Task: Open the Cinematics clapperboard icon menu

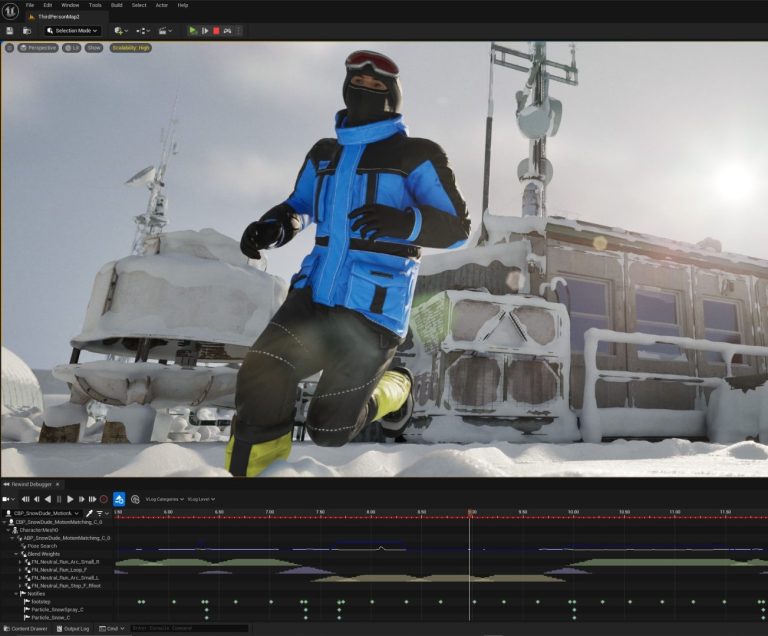Action: coord(165,31)
